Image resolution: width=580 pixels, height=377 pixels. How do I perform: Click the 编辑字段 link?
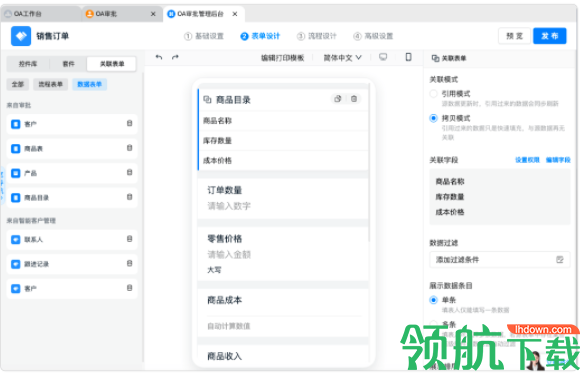tap(558, 160)
